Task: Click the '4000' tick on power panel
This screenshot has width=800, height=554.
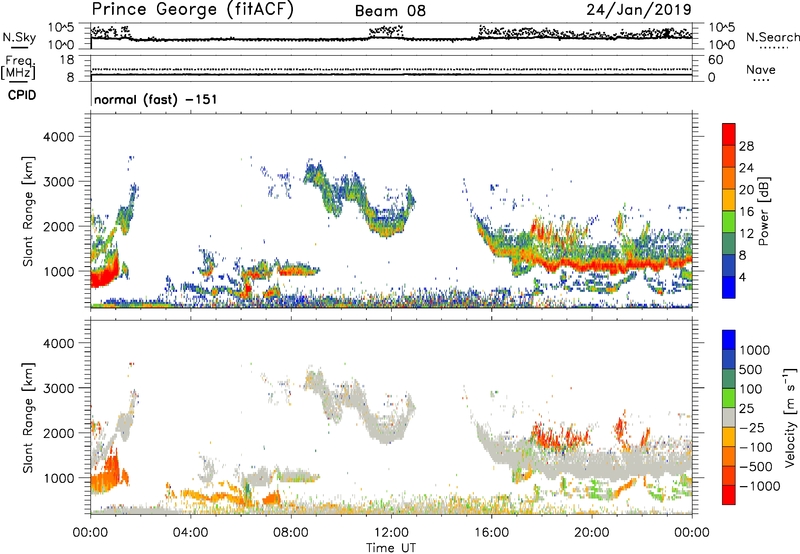Action: pyautogui.click(x=58, y=137)
